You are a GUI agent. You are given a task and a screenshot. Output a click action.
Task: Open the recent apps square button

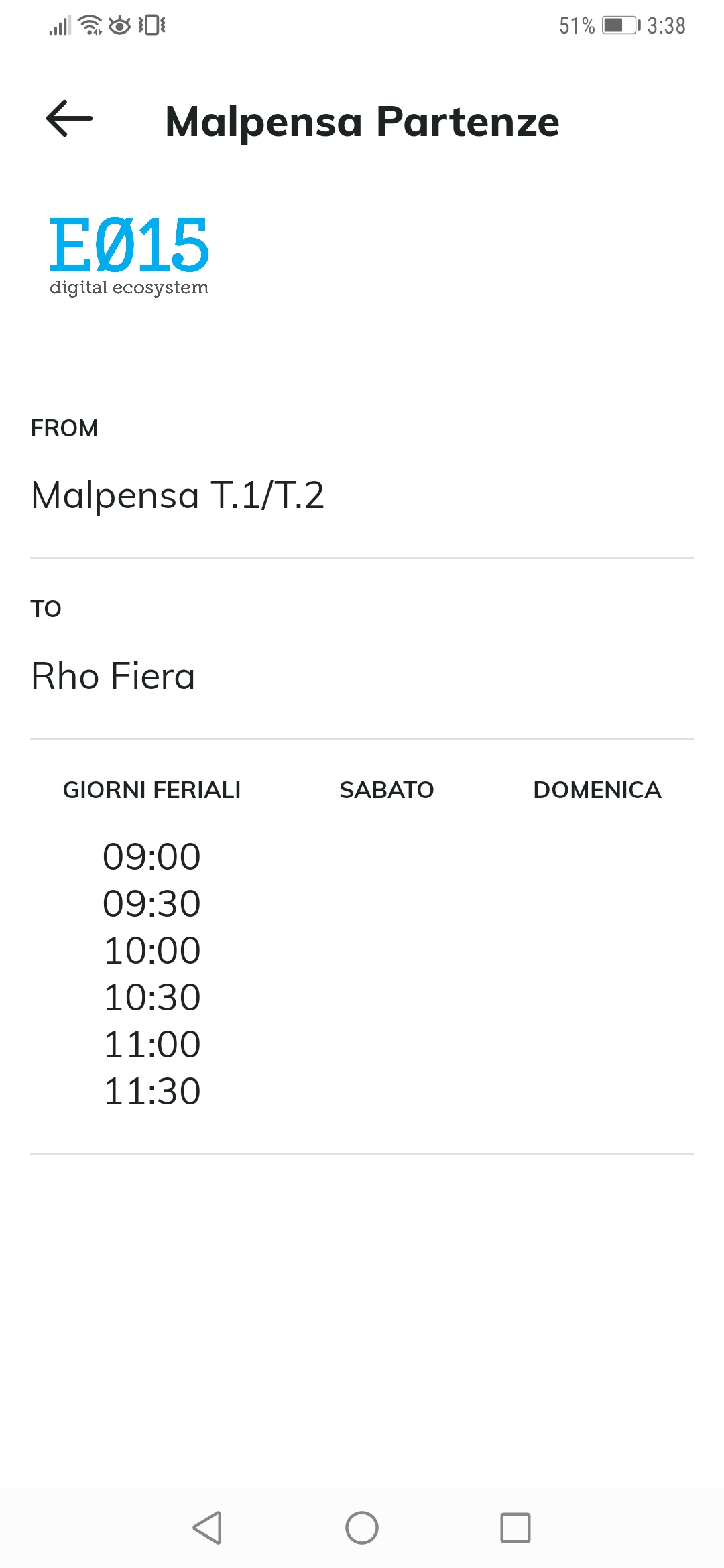coord(515,1528)
